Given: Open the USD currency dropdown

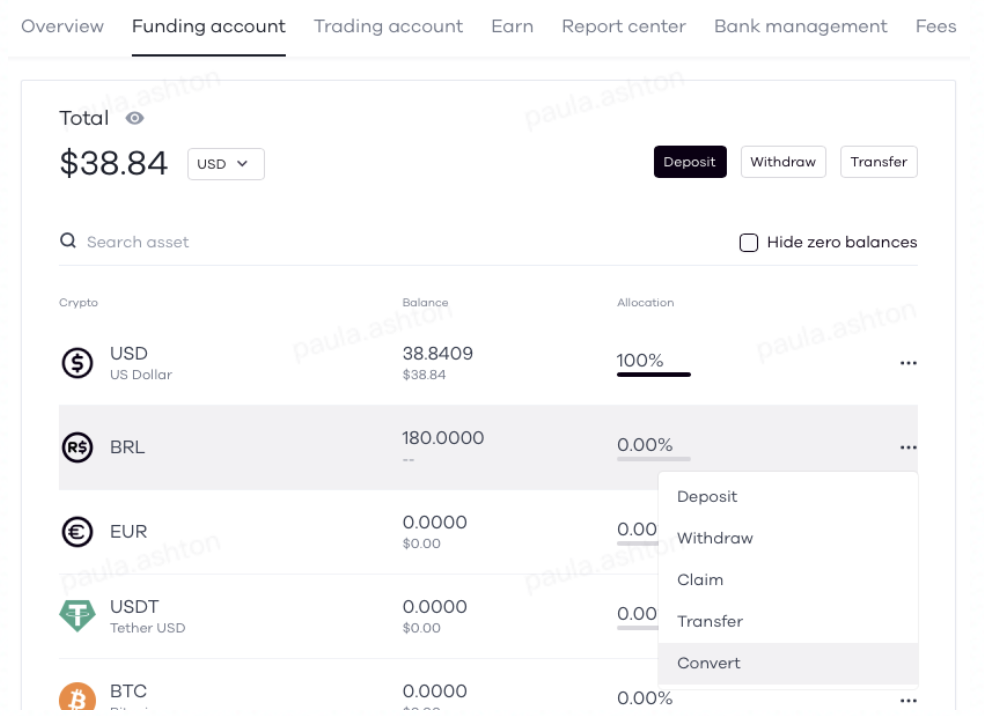Looking at the screenshot, I should point(225,164).
